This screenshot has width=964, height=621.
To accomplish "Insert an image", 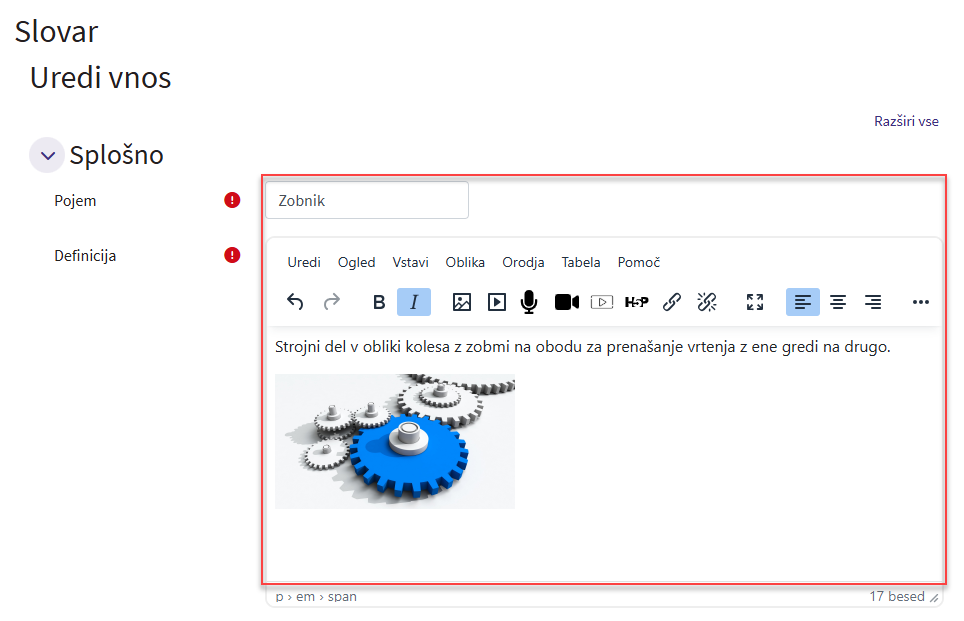I will coord(462,302).
